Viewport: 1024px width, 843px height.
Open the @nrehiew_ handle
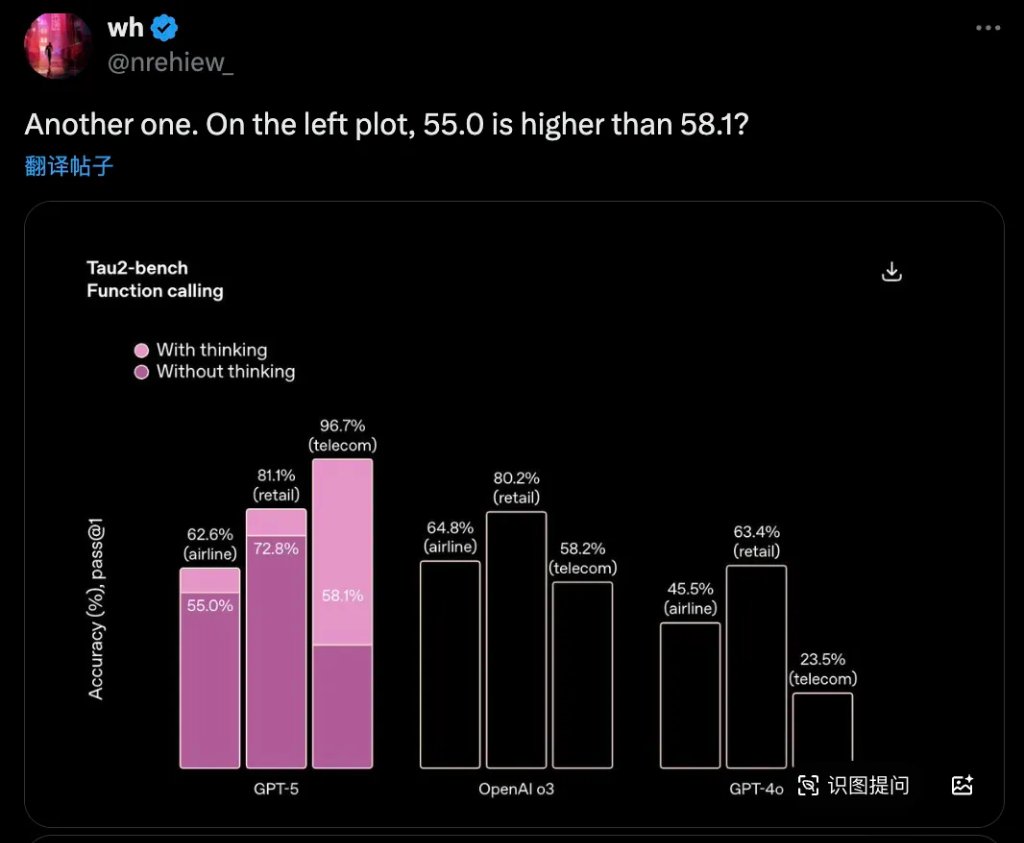pyautogui.click(x=170, y=63)
